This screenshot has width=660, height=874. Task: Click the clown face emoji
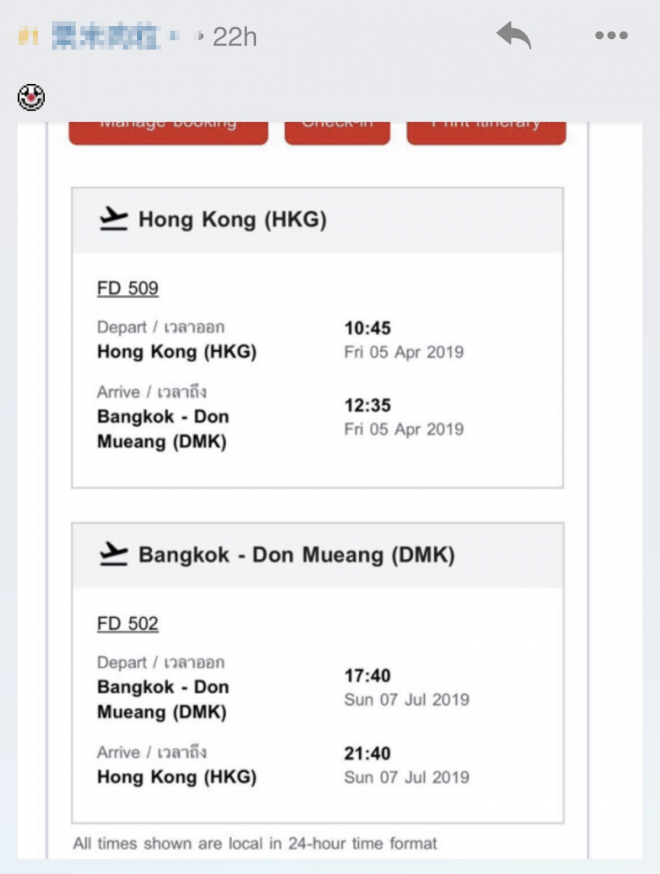pos(31,97)
